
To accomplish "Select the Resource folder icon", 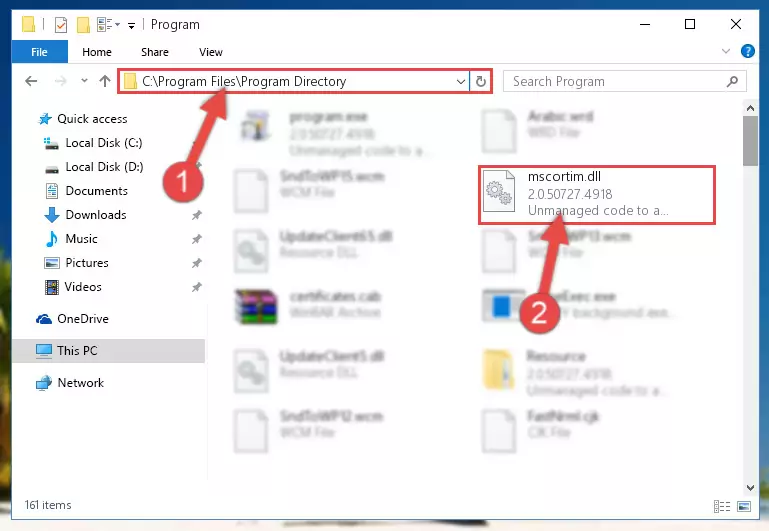I will [498, 369].
